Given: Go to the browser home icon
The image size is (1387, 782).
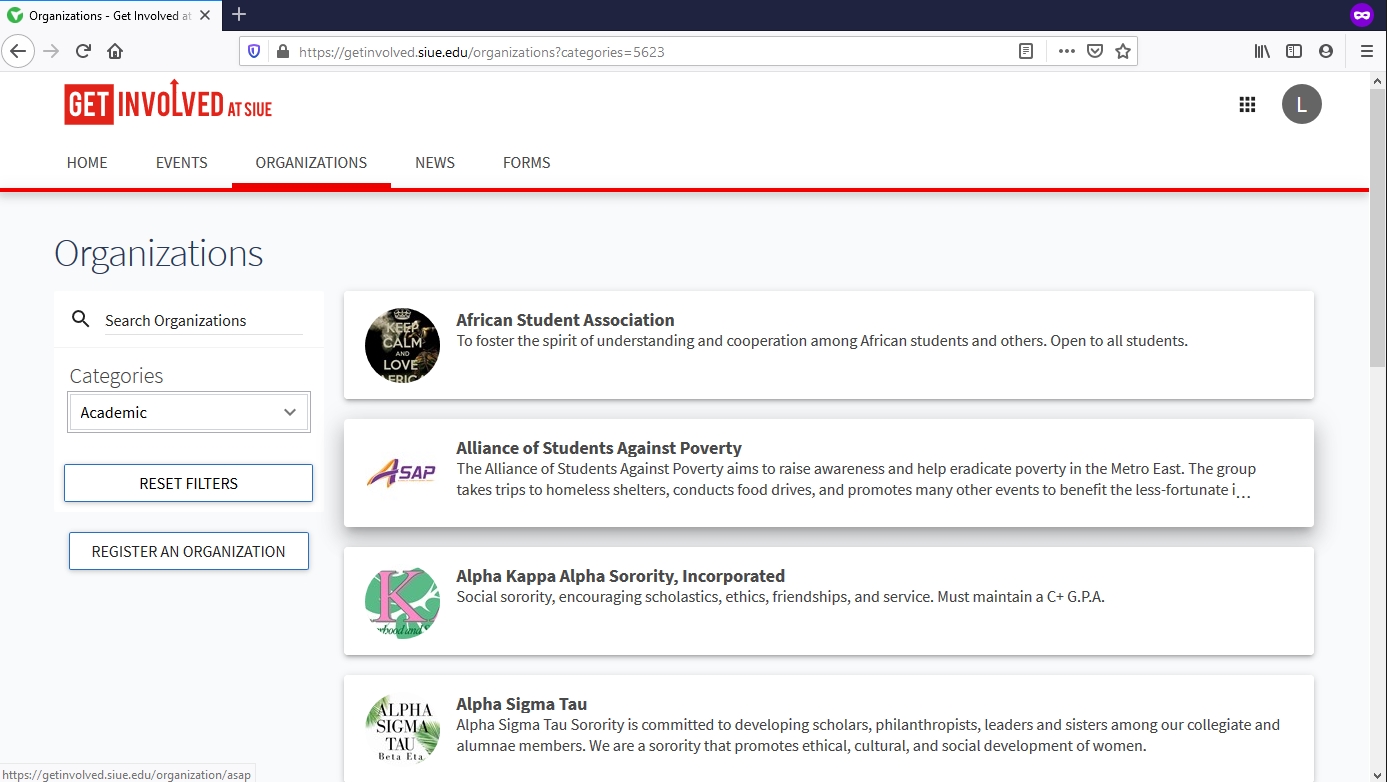Looking at the screenshot, I should [x=115, y=52].
